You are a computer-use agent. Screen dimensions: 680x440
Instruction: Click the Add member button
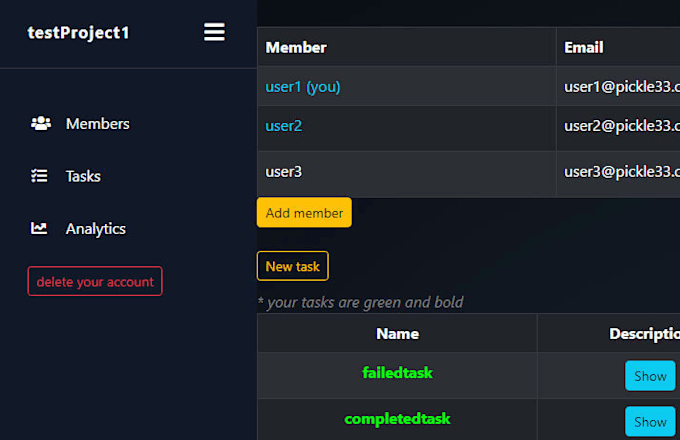click(304, 213)
